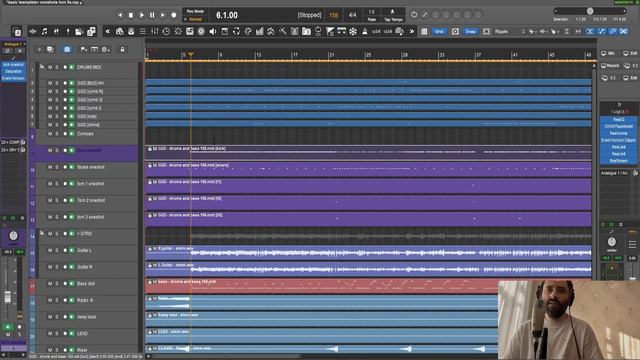This screenshot has height=360, width=640.
Task: Solo the Guitar R track
Action: [57, 267]
